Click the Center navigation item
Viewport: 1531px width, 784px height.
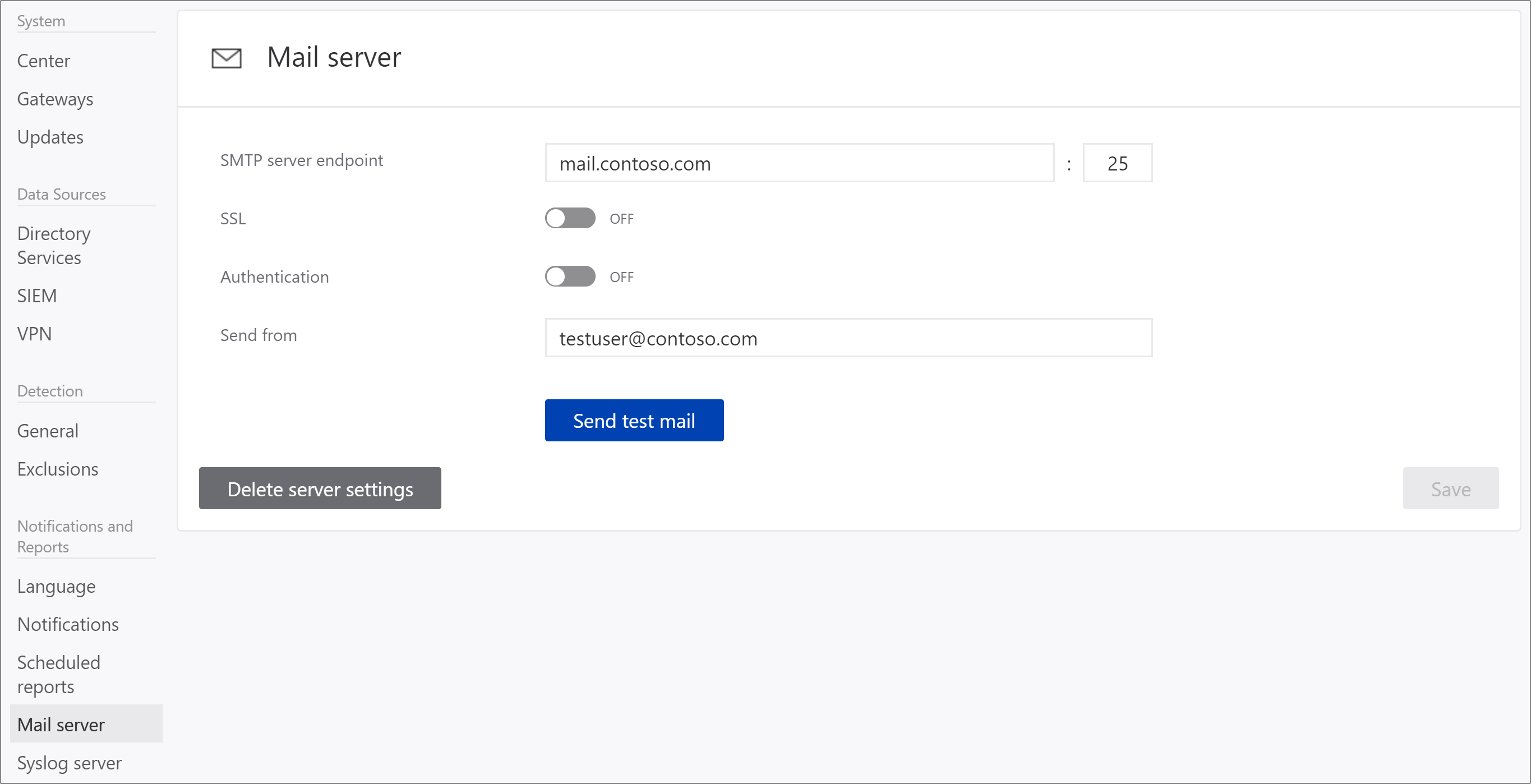coord(44,59)
